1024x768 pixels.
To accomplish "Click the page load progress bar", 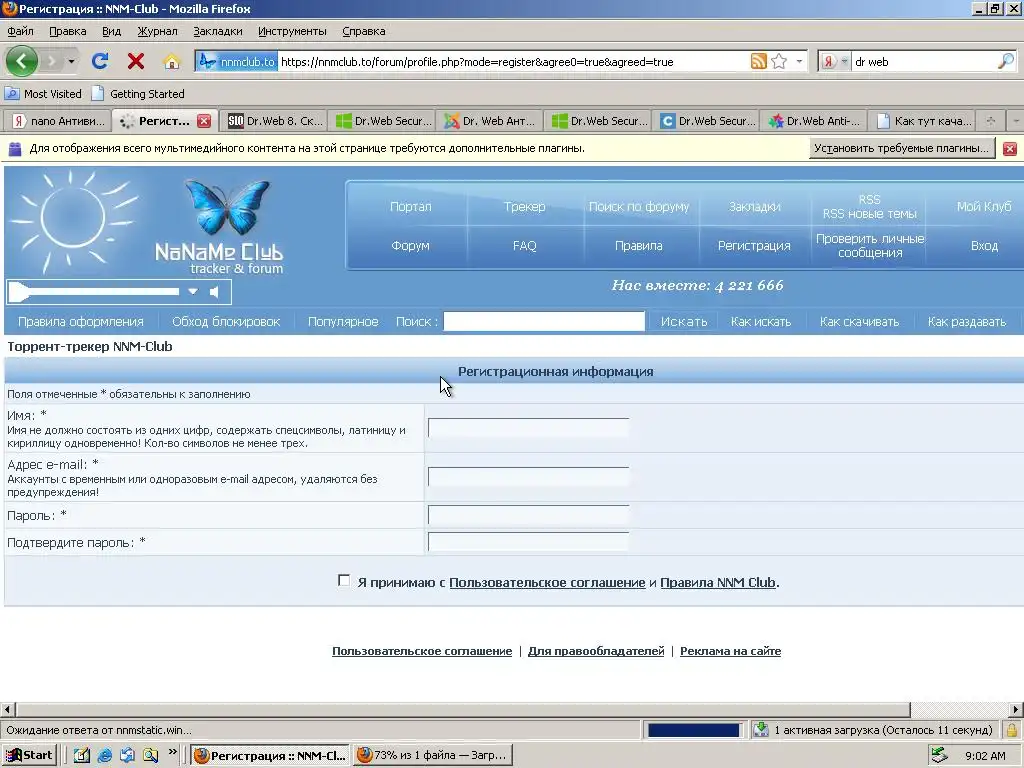I will point(694,729).
